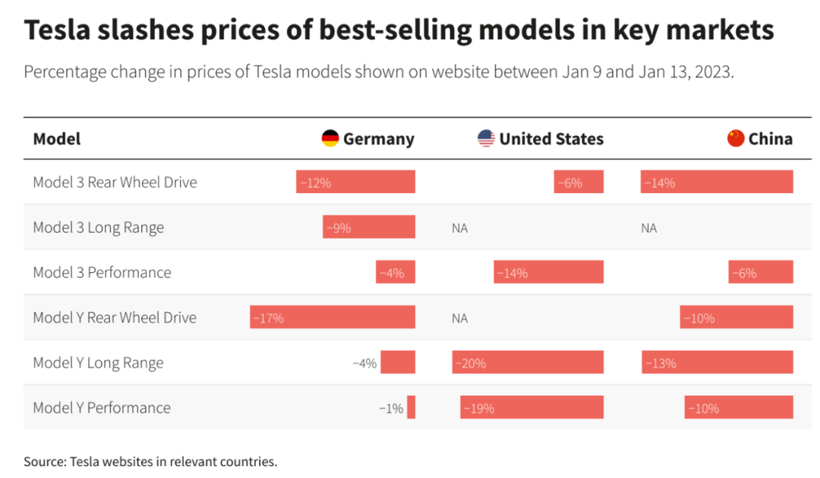Click the United States flag icon
The width and height of the screenshot is (820, 478).
click(x=486, y=138)
